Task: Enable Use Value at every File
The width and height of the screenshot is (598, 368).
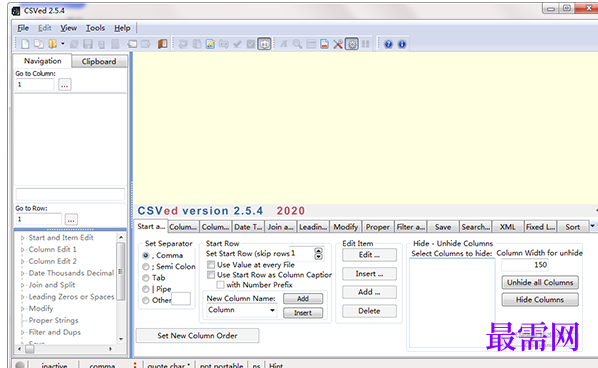Action: (x=211, y=265)
